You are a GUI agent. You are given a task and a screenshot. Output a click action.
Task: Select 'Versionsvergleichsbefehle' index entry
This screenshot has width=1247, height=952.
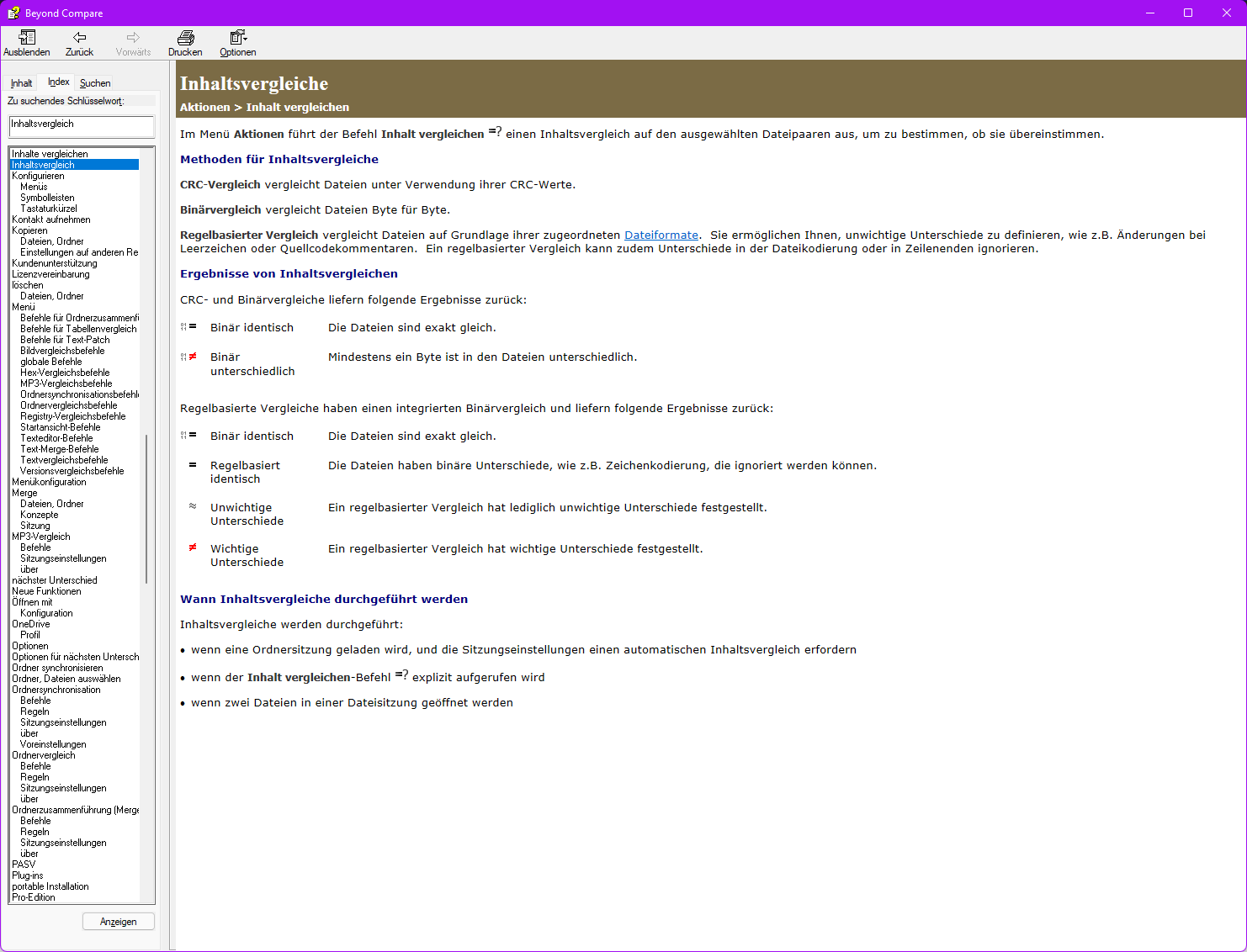click(x=72, y=471)
